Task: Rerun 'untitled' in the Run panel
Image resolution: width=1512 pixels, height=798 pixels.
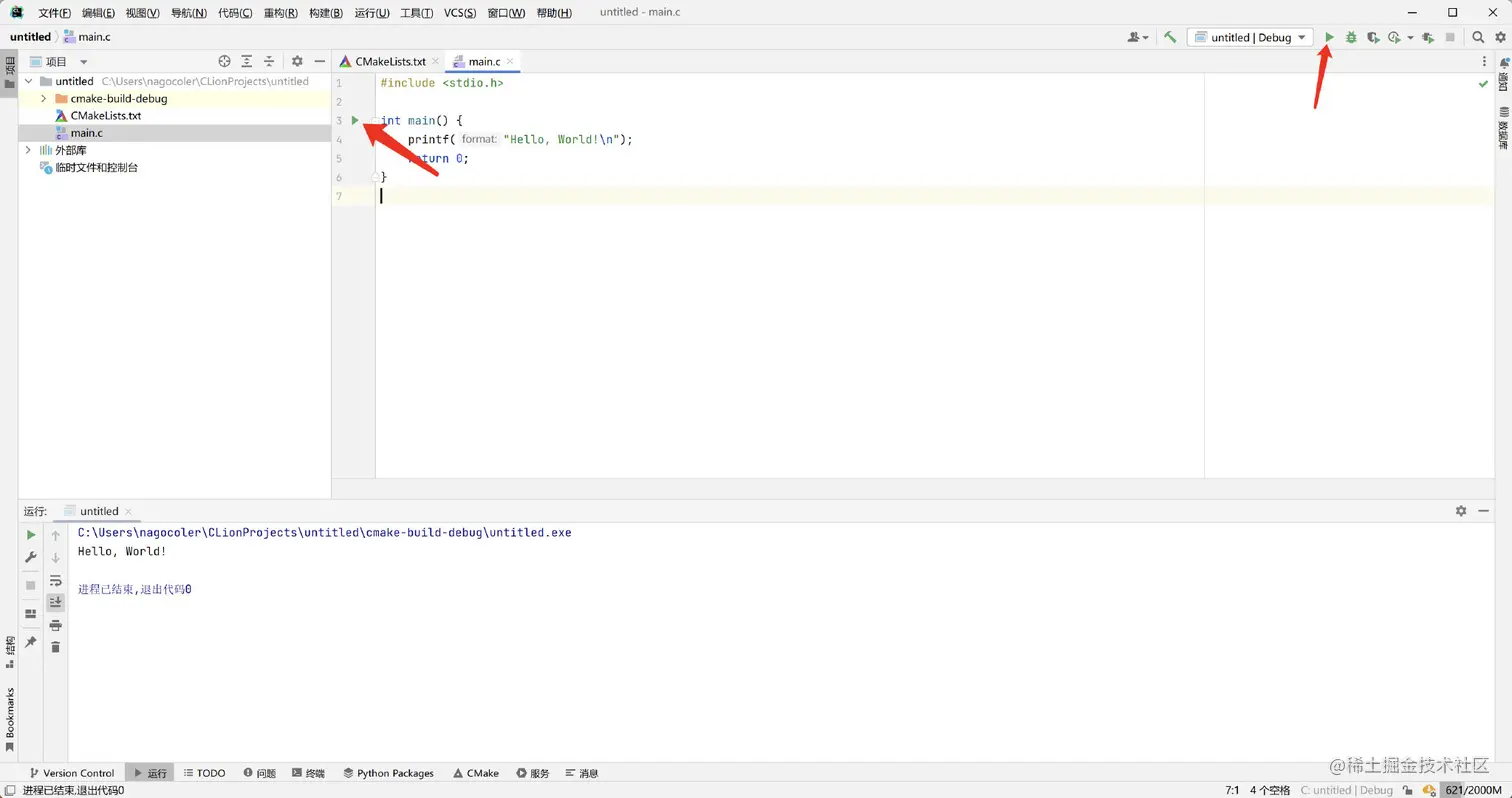Action: point(31,535)
